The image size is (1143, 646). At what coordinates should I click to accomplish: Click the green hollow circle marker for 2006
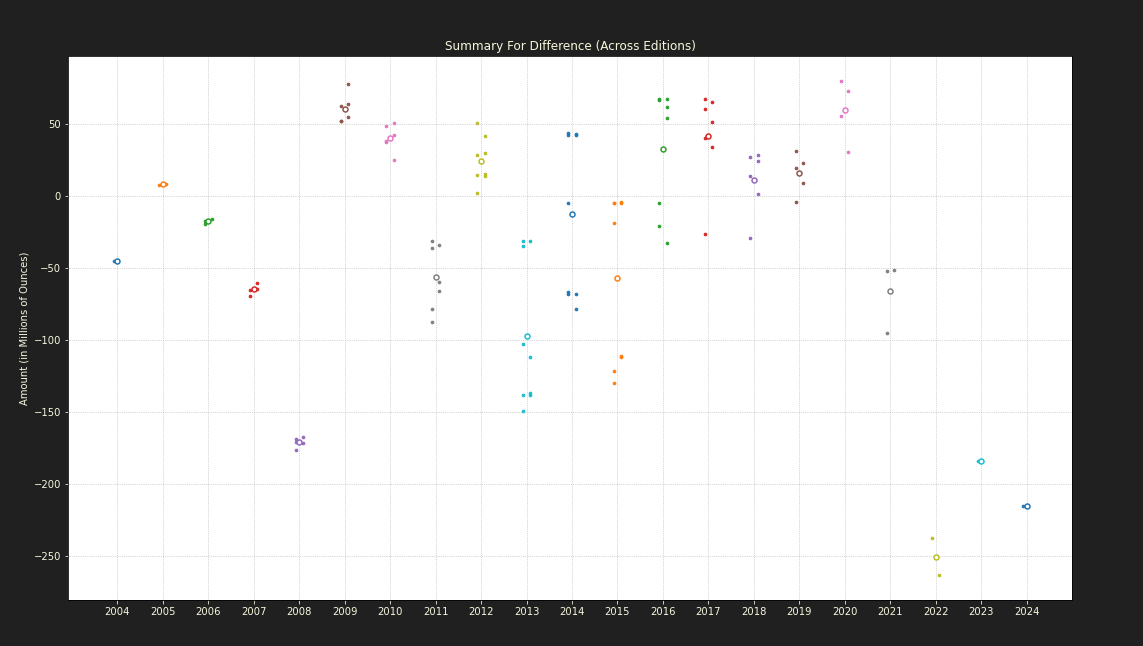pyautogui.click(x=208, y=222)
